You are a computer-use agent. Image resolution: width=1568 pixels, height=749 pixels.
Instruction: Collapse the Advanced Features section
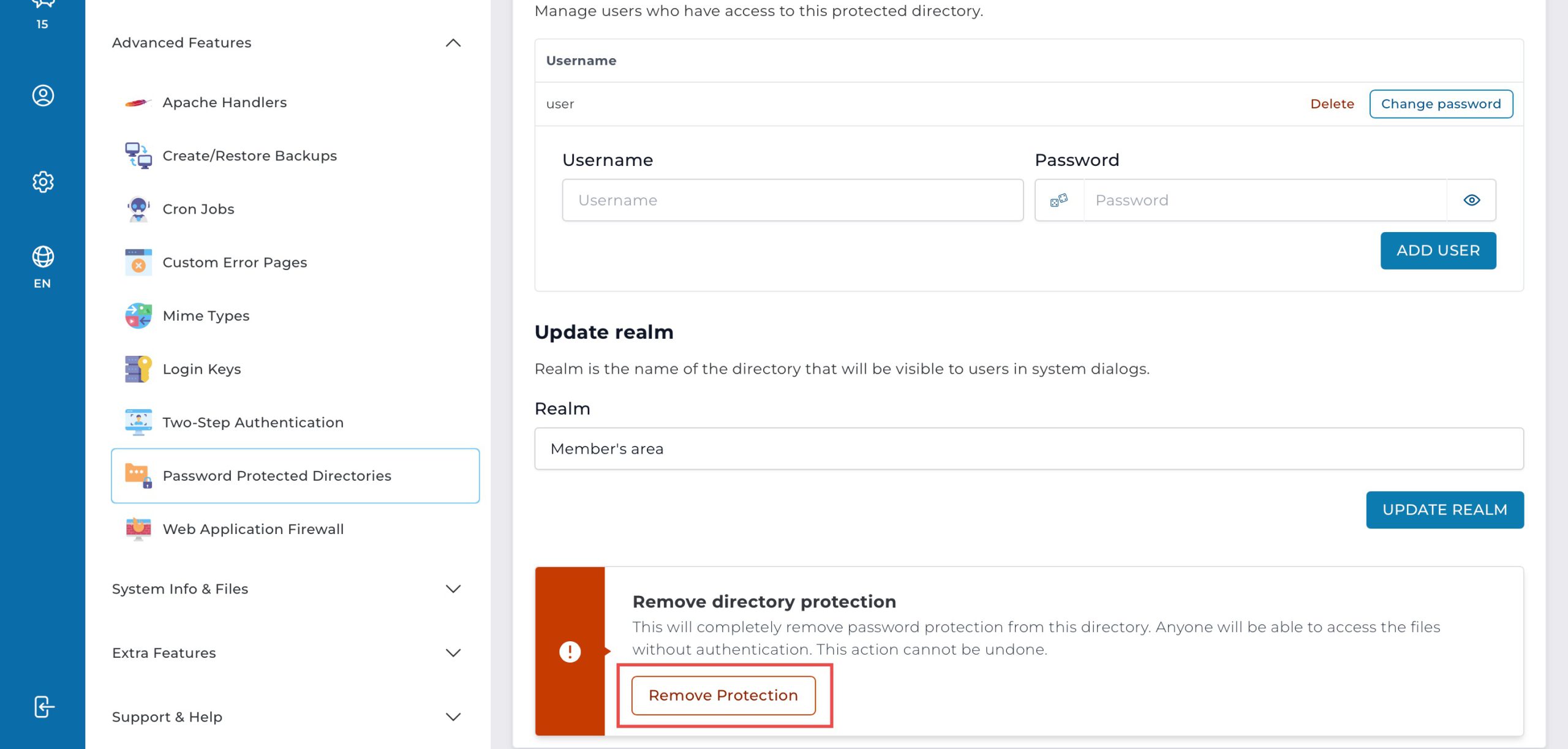point(453,43)
